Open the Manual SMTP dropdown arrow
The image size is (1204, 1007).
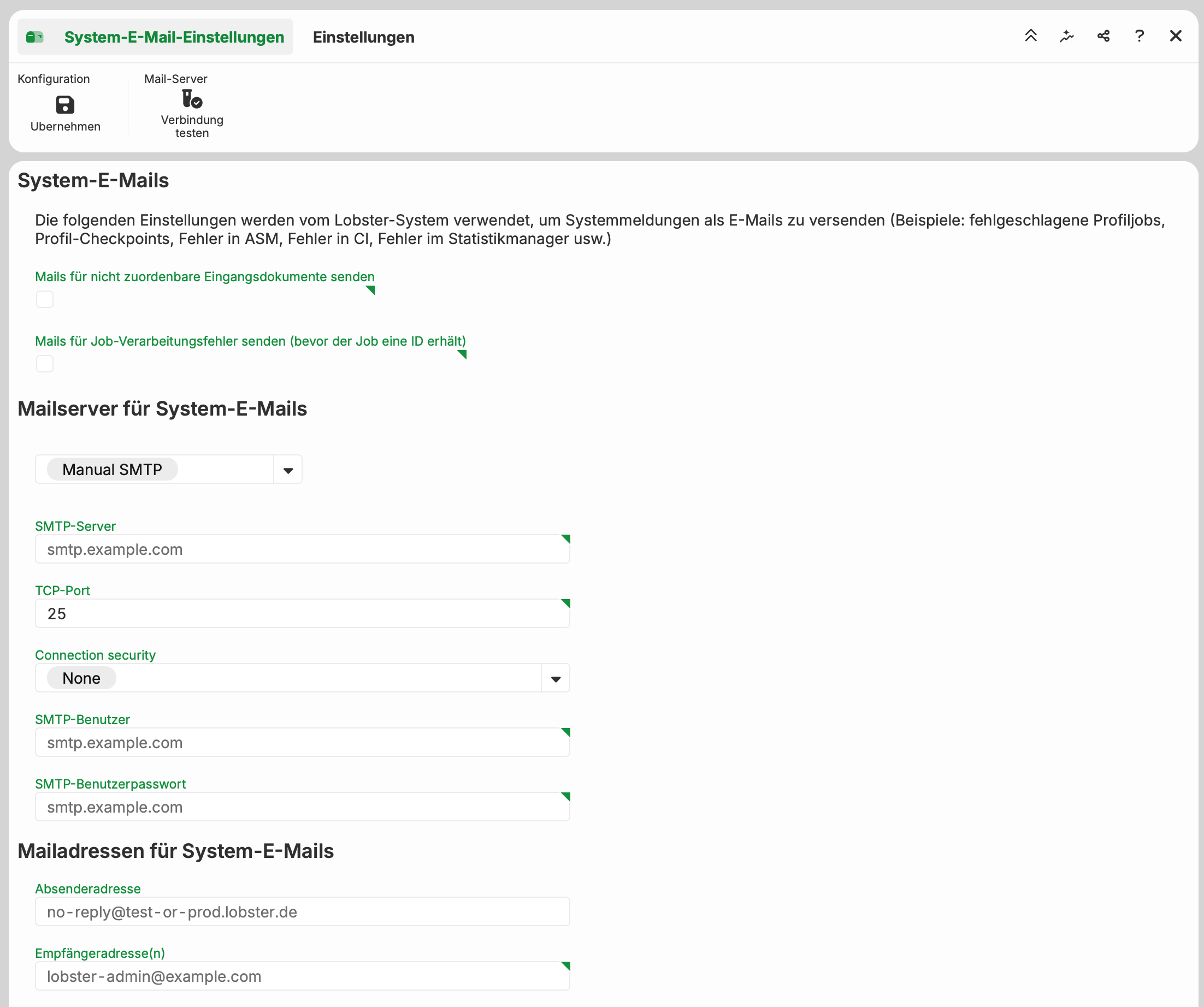[x=288, y=470]
